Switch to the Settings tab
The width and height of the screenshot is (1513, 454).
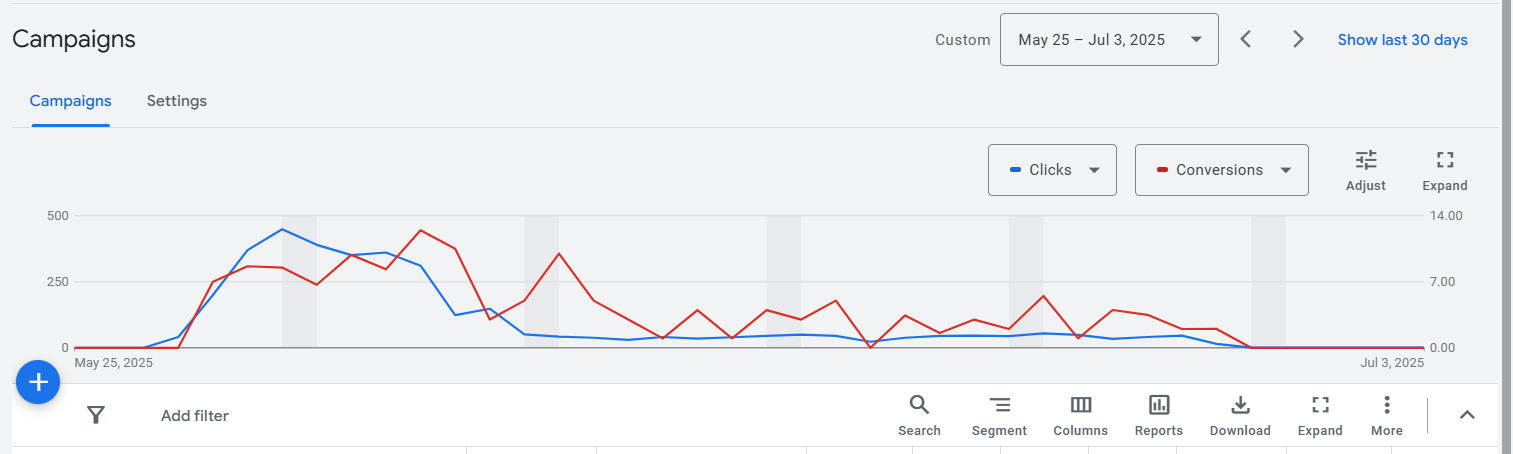coord(177,101)
